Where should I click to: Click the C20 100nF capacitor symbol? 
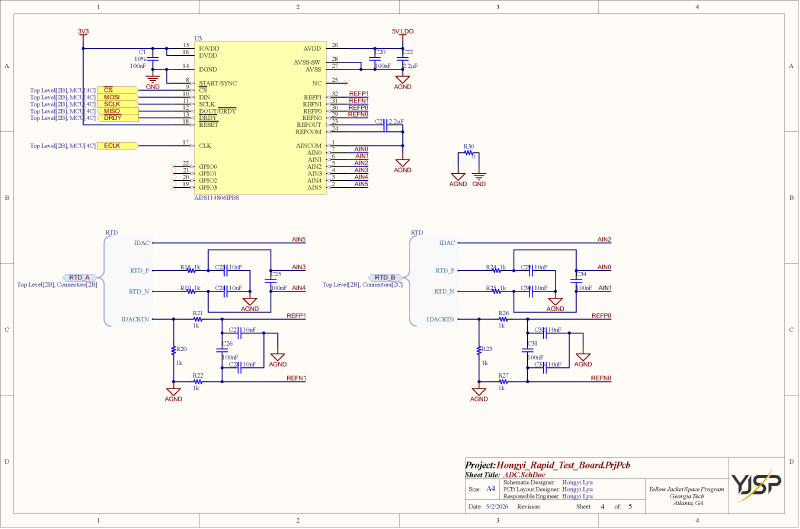tap(375, 59)
